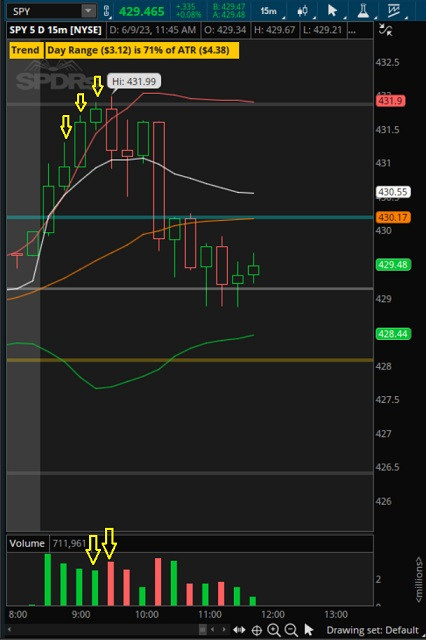Open the Drawing set: Default menu

tap(372, 630)
